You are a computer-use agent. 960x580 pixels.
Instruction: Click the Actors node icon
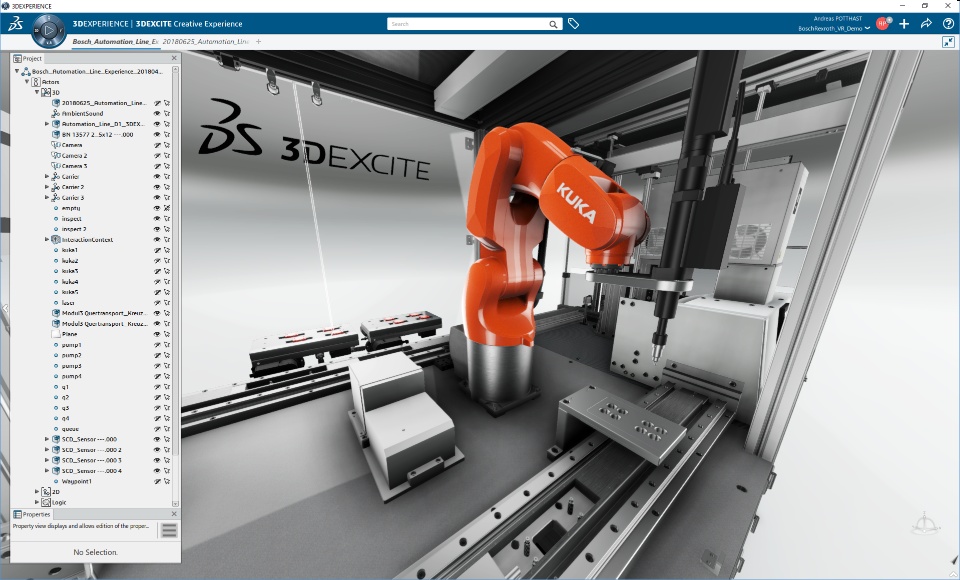36,81
